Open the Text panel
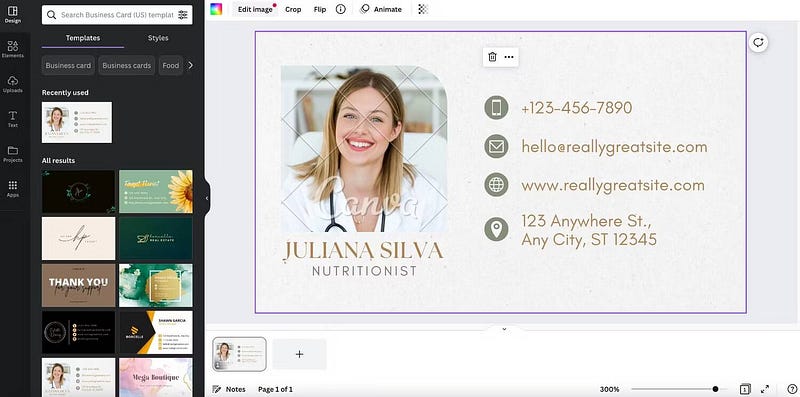 (x=13, y=119)
